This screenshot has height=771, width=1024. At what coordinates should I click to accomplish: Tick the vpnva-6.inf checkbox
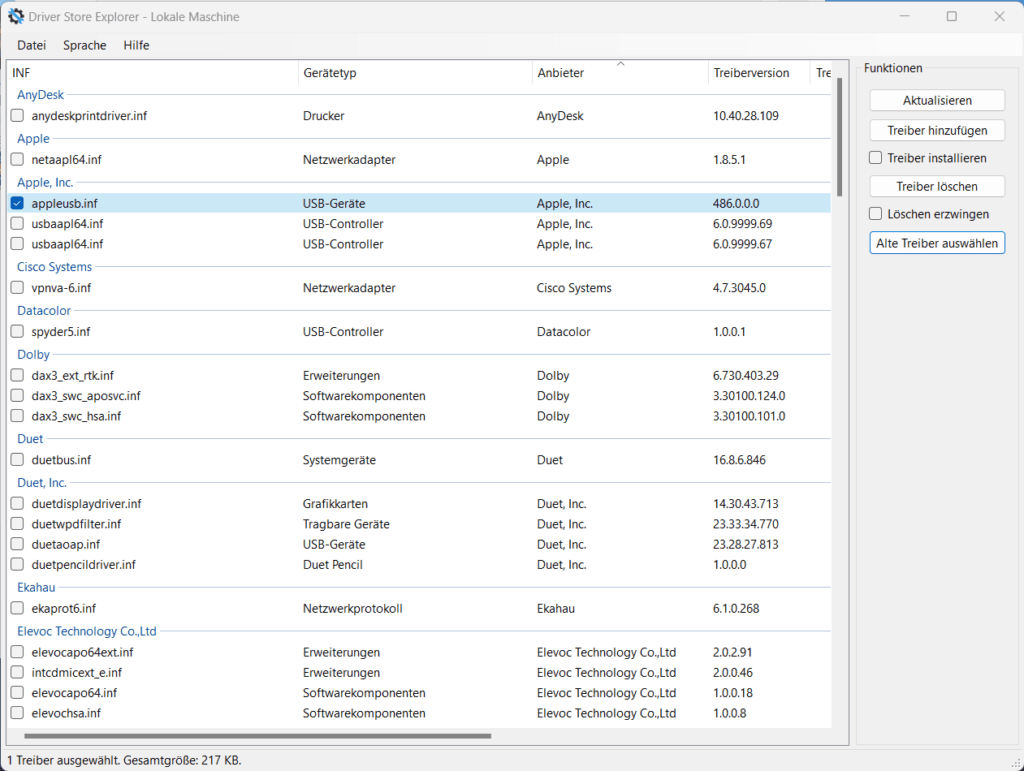tap(18, 288)
